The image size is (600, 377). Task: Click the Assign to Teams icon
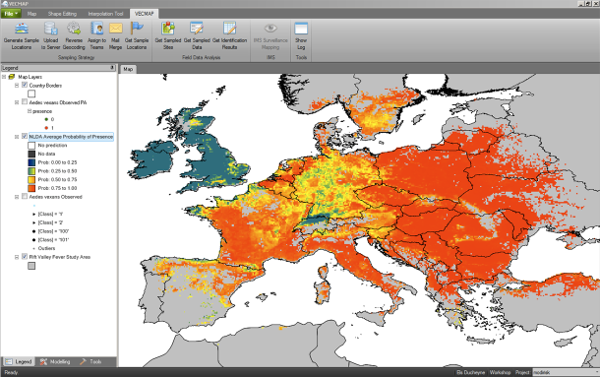point(97,36)
